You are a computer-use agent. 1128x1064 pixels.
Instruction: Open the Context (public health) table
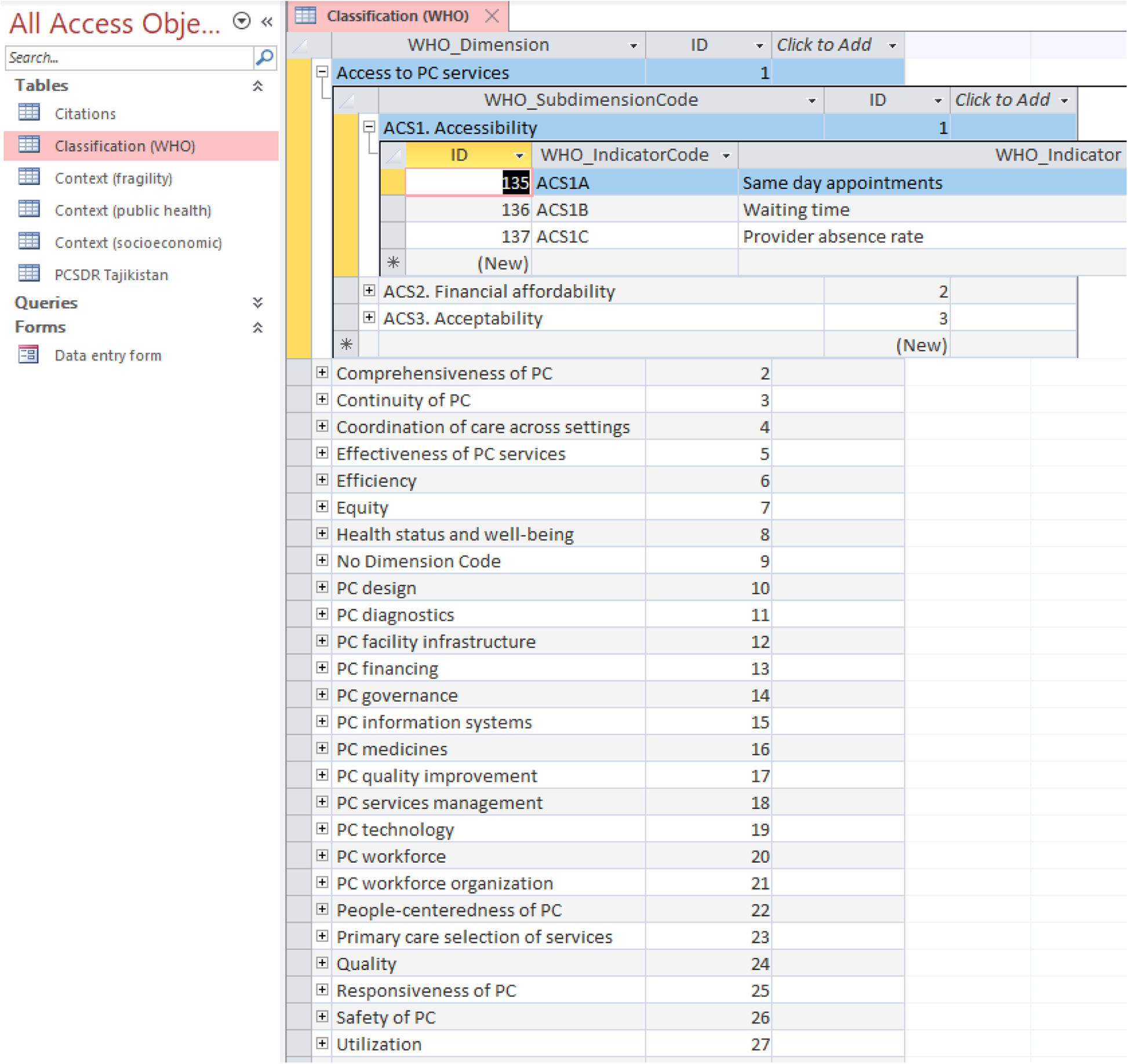133,210
